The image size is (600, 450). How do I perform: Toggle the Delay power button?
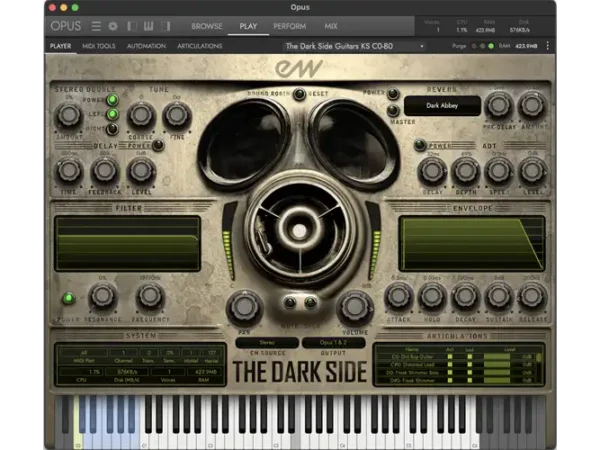click(x=158, y=145)
